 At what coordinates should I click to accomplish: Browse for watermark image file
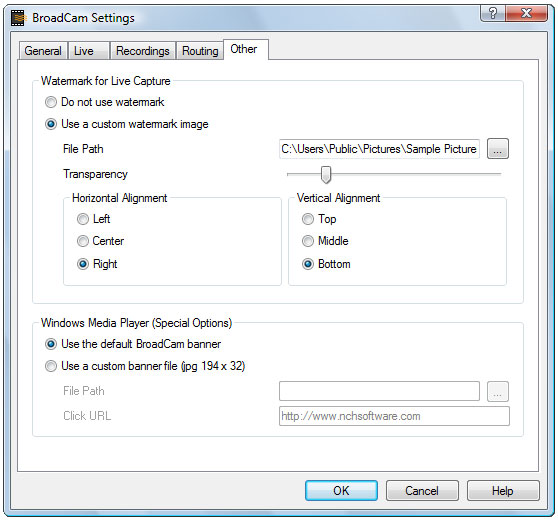pyautogui.click(x=498, y=149)
